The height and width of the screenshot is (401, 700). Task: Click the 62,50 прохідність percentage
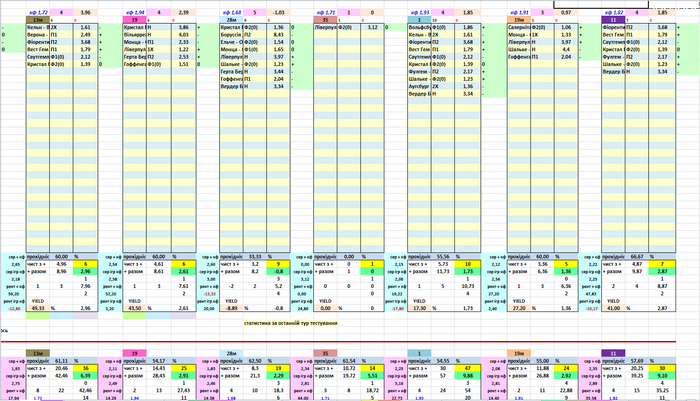click(255, 361)
